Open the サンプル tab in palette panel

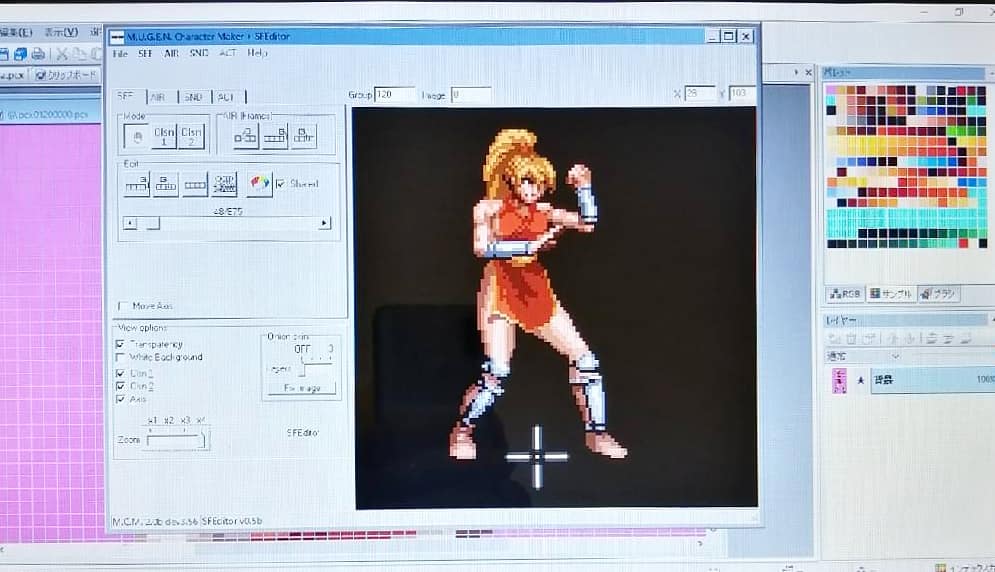[891, 294]
